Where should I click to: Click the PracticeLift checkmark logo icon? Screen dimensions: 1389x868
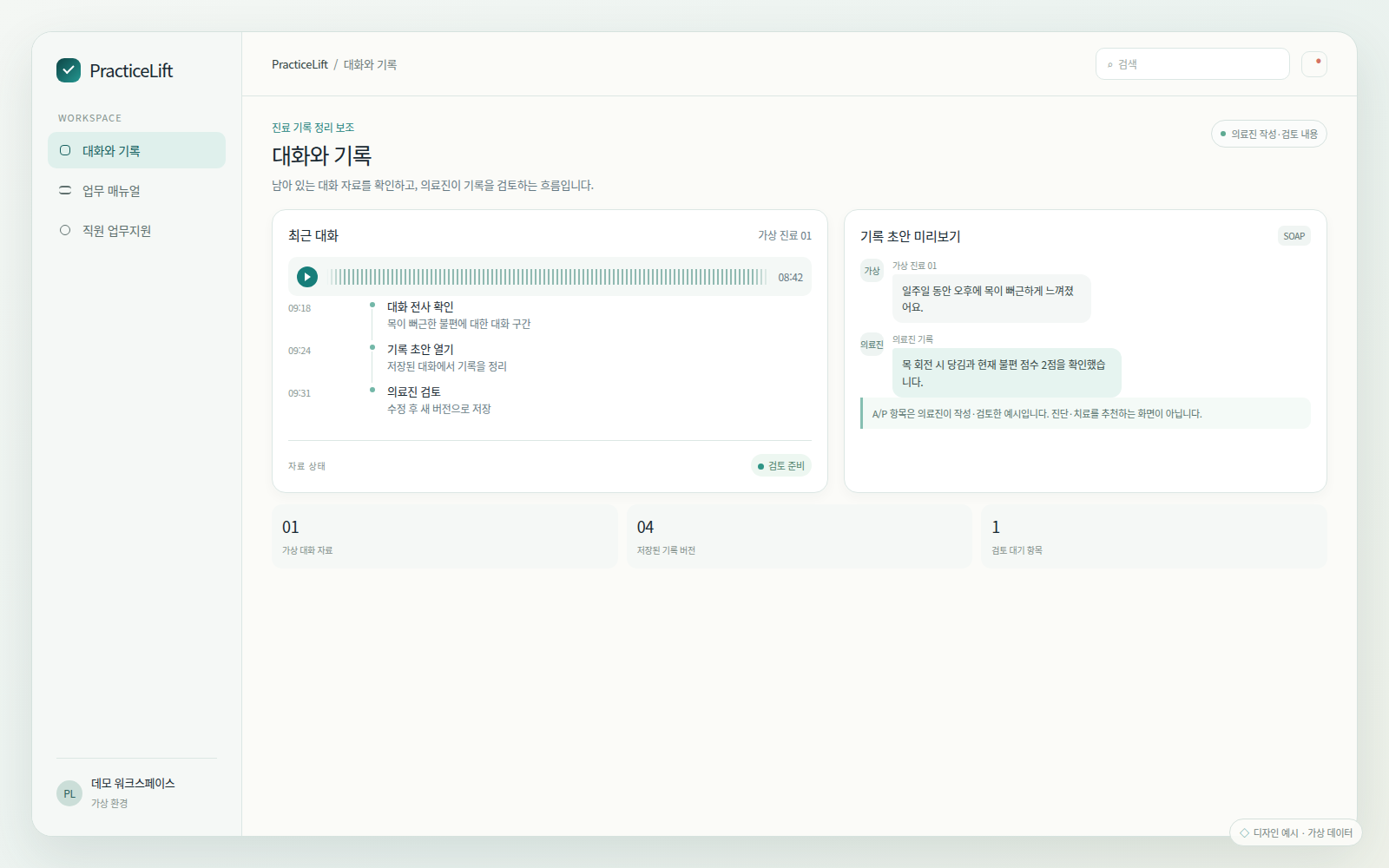[x=69, y=70]
